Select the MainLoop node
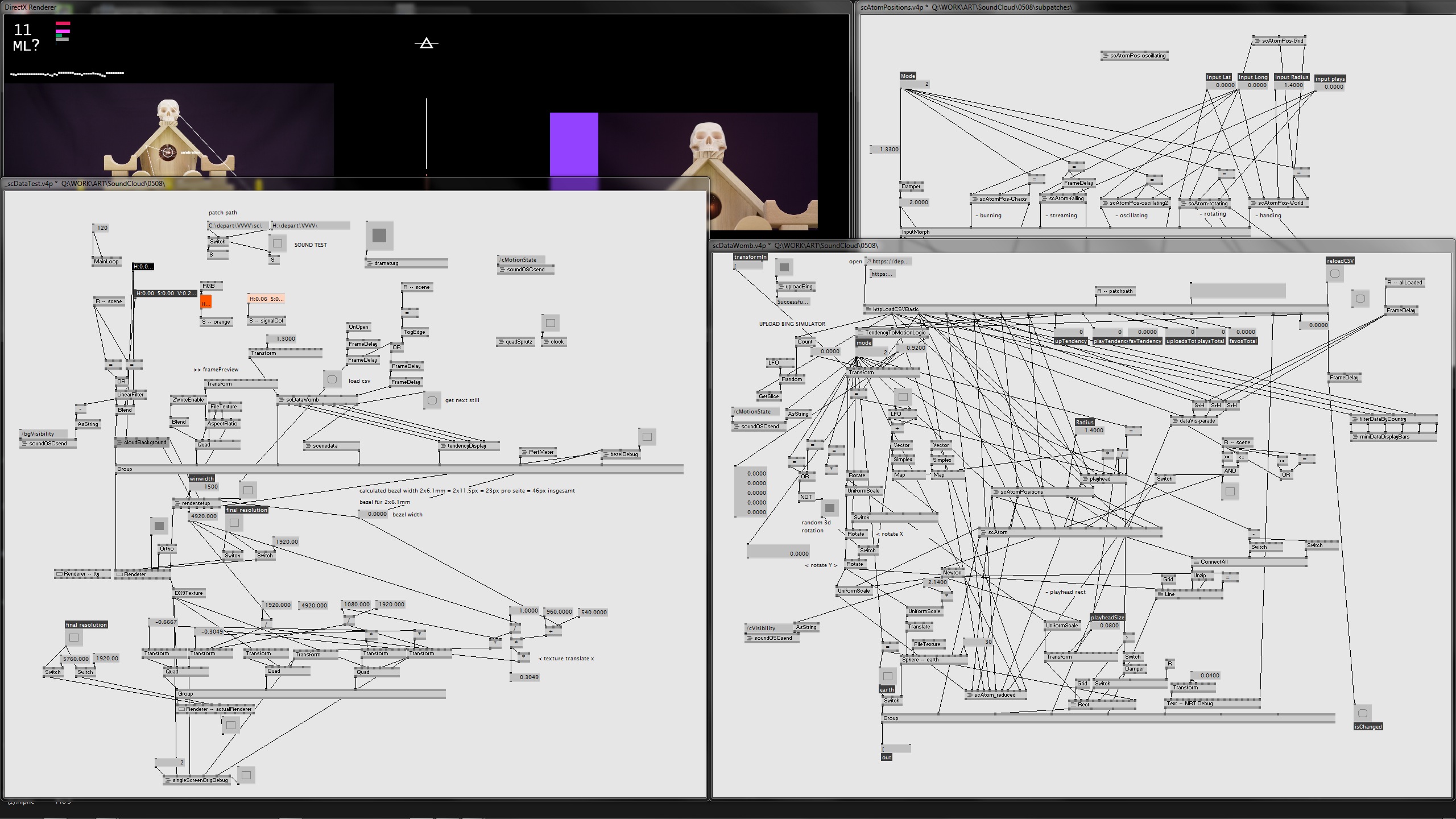Viewport: 1456px width, 819px height. click(x=107, y=262)
